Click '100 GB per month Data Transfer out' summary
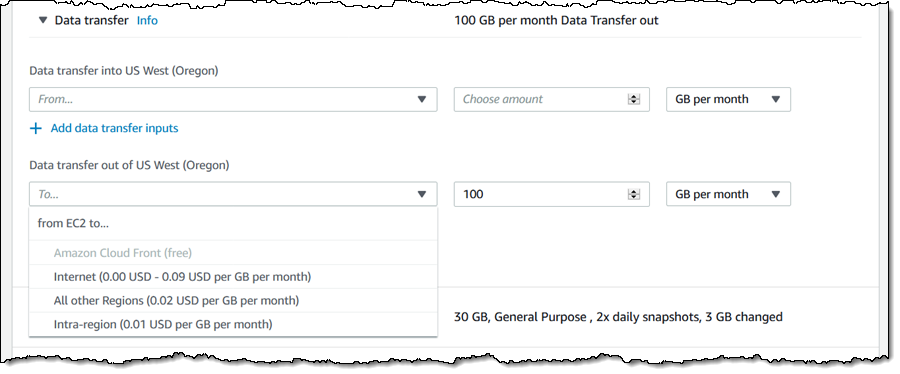Screen dimensions: 900x374 pos(556,21)
